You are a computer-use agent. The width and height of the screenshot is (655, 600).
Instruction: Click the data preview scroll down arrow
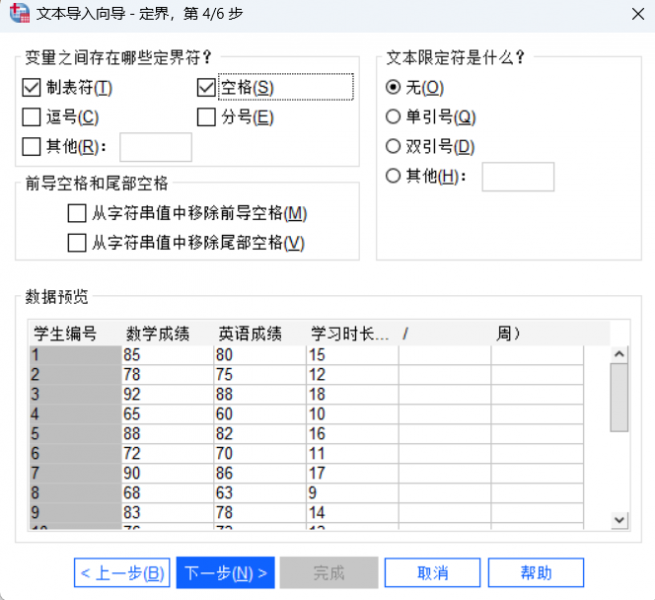[619, 520]
